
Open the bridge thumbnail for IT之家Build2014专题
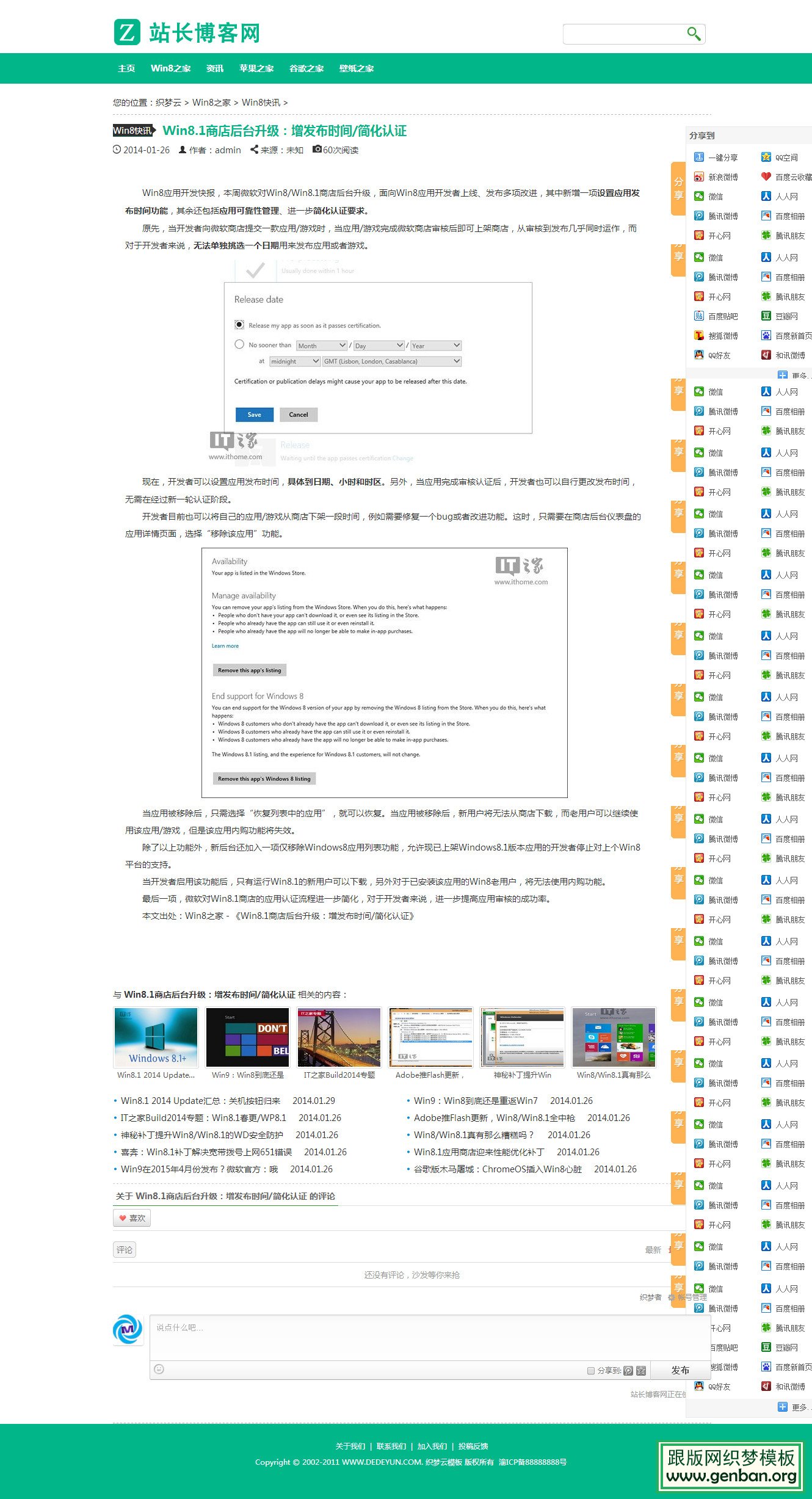(339, 1037)
